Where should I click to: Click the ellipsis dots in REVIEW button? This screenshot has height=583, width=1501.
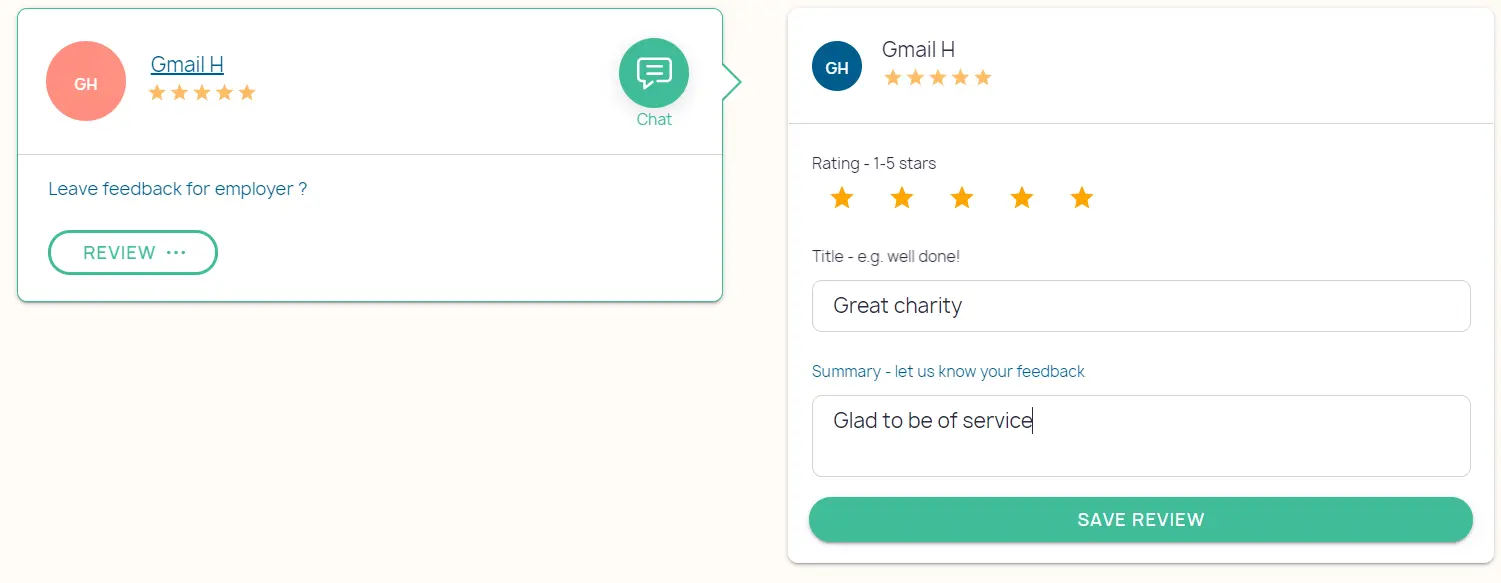(176, 253)
